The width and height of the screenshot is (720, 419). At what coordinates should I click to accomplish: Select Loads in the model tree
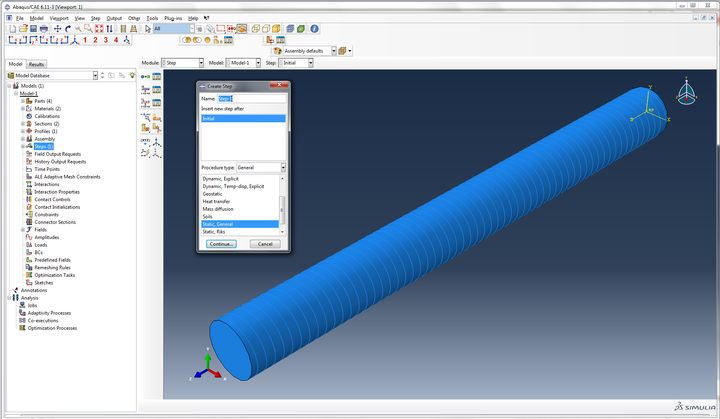[x=40, y=245]
